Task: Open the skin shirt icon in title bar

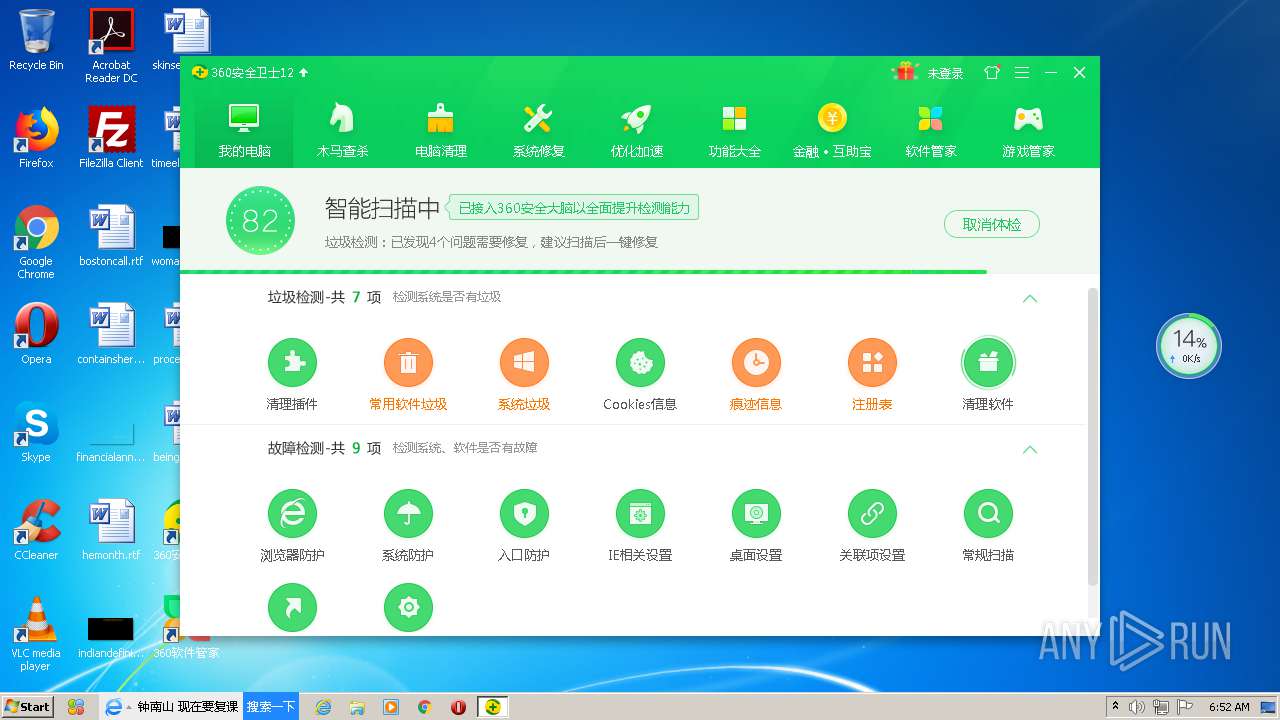Action: point(992,73)
